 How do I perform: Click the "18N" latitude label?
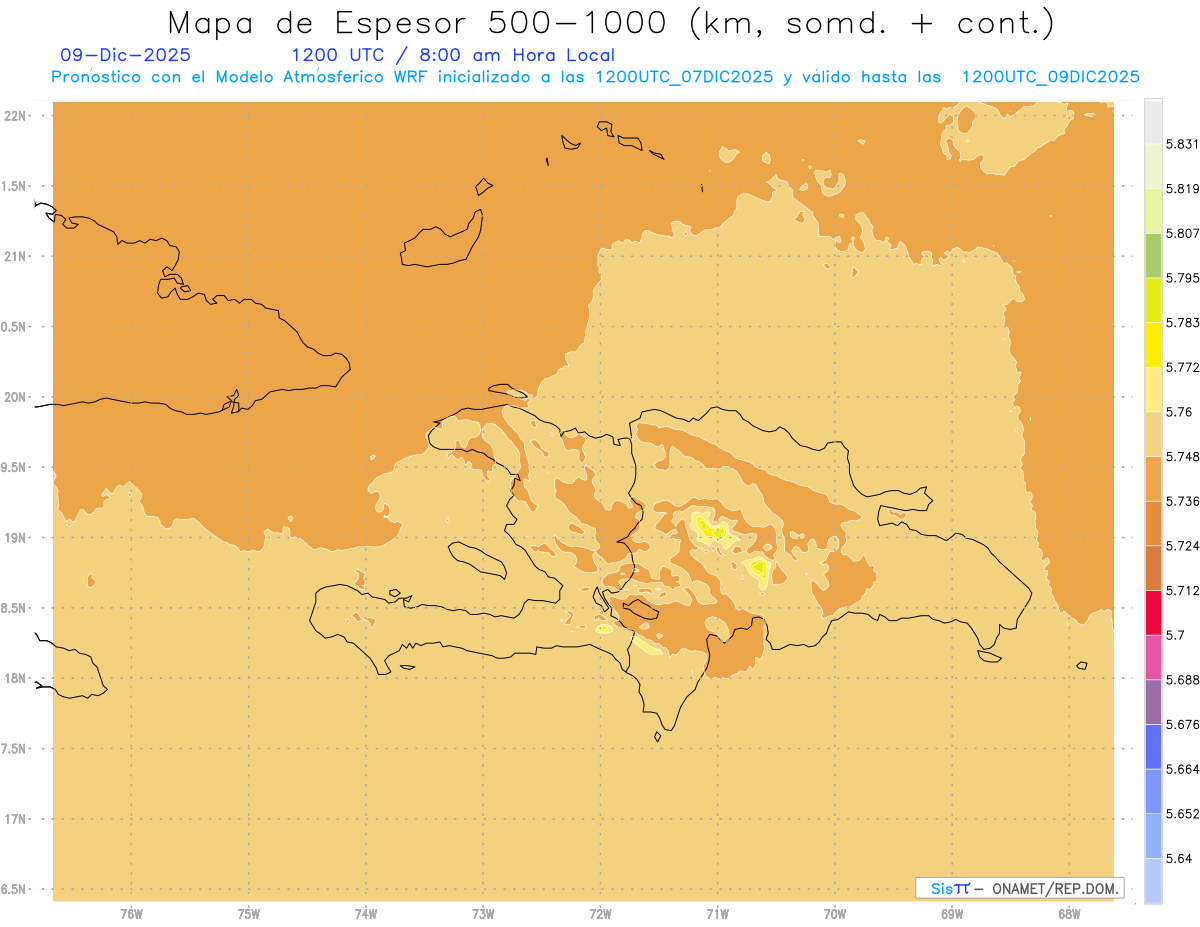16,678
